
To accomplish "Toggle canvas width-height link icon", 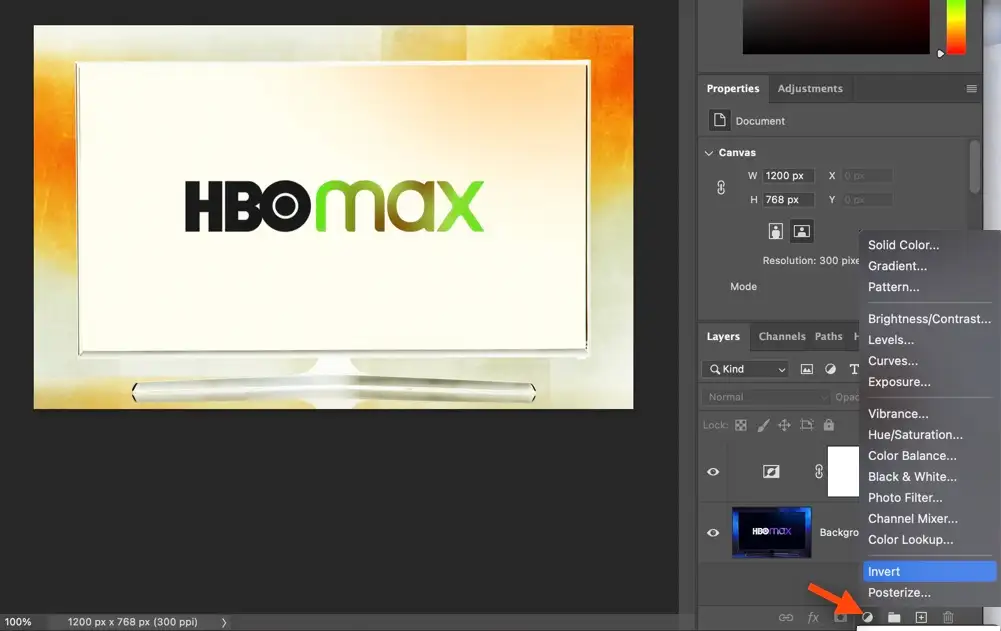I will pos(721,187).
